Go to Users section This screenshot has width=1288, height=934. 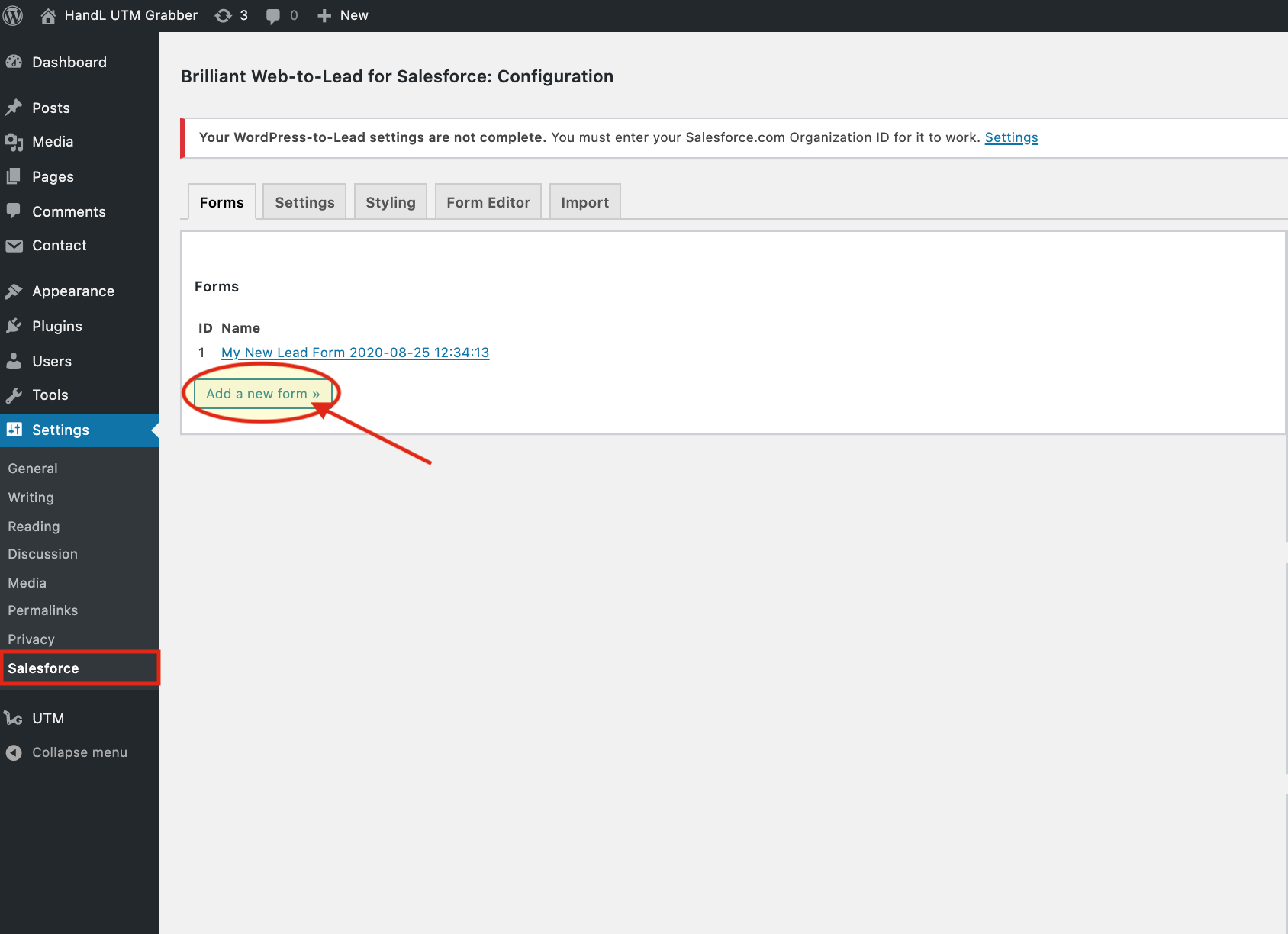click(x=51, y=362)
